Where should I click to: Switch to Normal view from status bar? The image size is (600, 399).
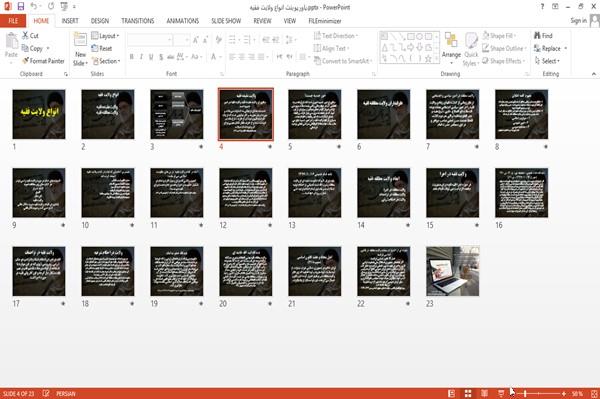(x=452, y=394)
